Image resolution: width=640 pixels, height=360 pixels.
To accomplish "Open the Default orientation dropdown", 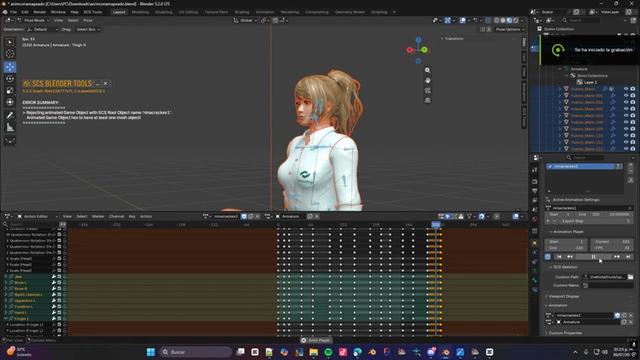I will tap(42, 29).
